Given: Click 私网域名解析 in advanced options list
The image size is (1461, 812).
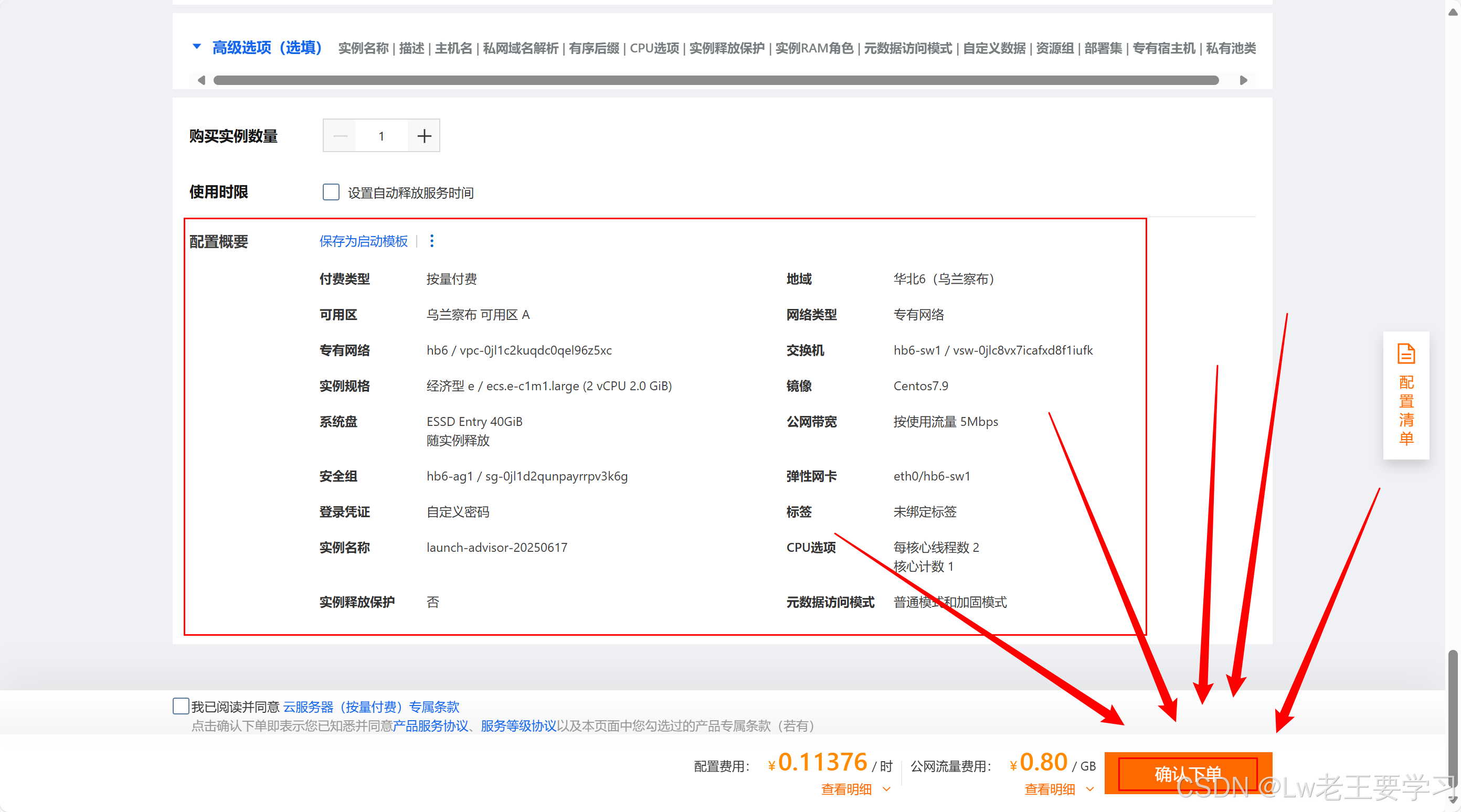Looking at the screenshot, I should [x=521, y=48].
